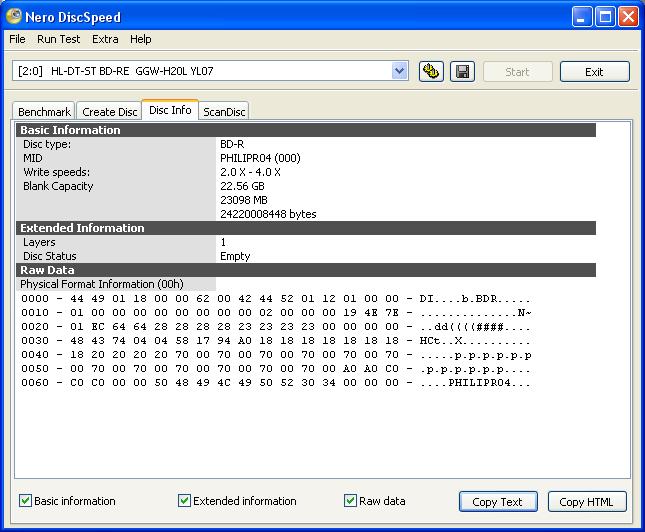Screen dimensions: 645x532
Task: Click the raw data row starting 0030
Action: pos(276,341)
